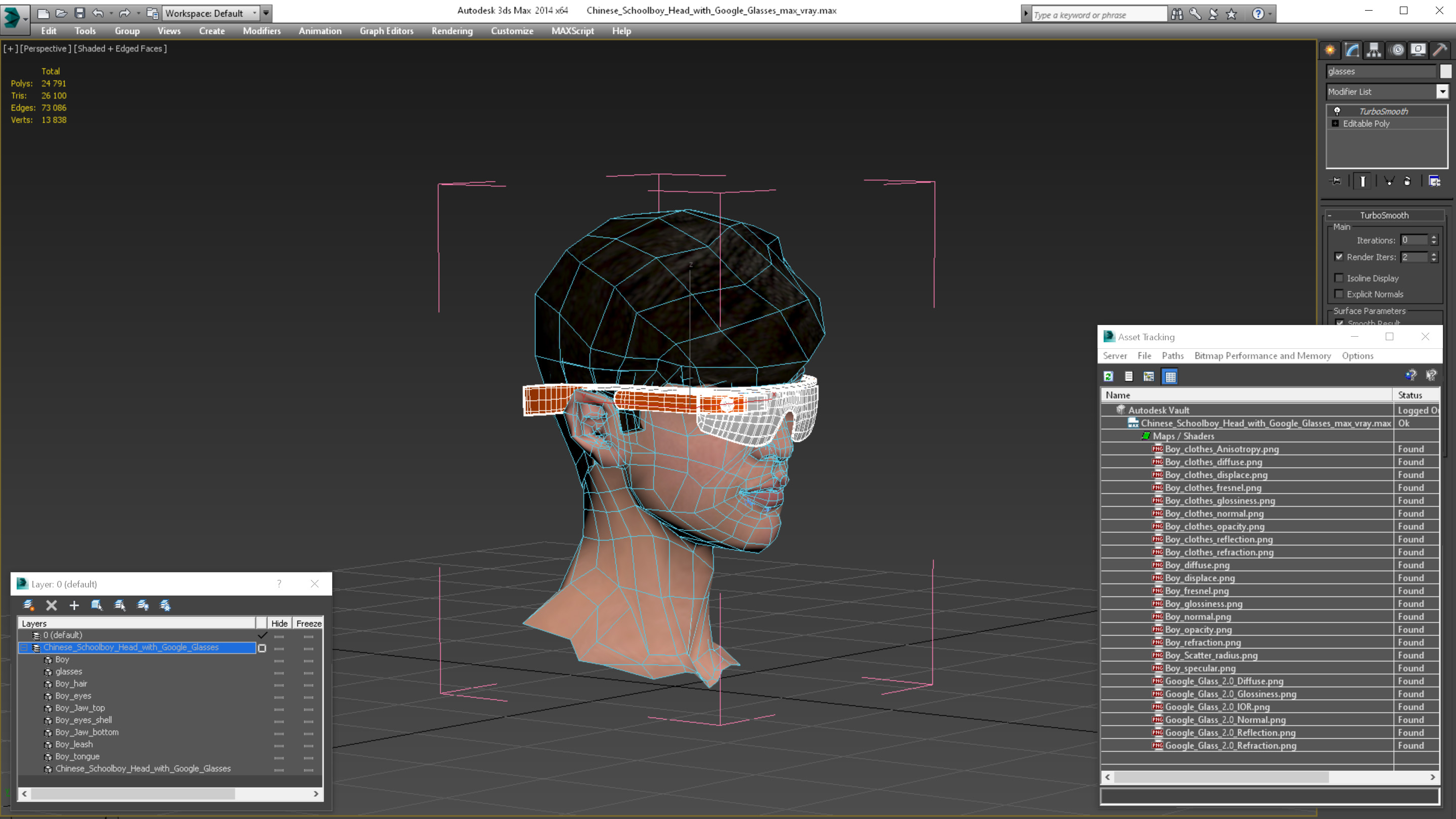Open Configure Modifier Sets icon

click(1435, 181)
